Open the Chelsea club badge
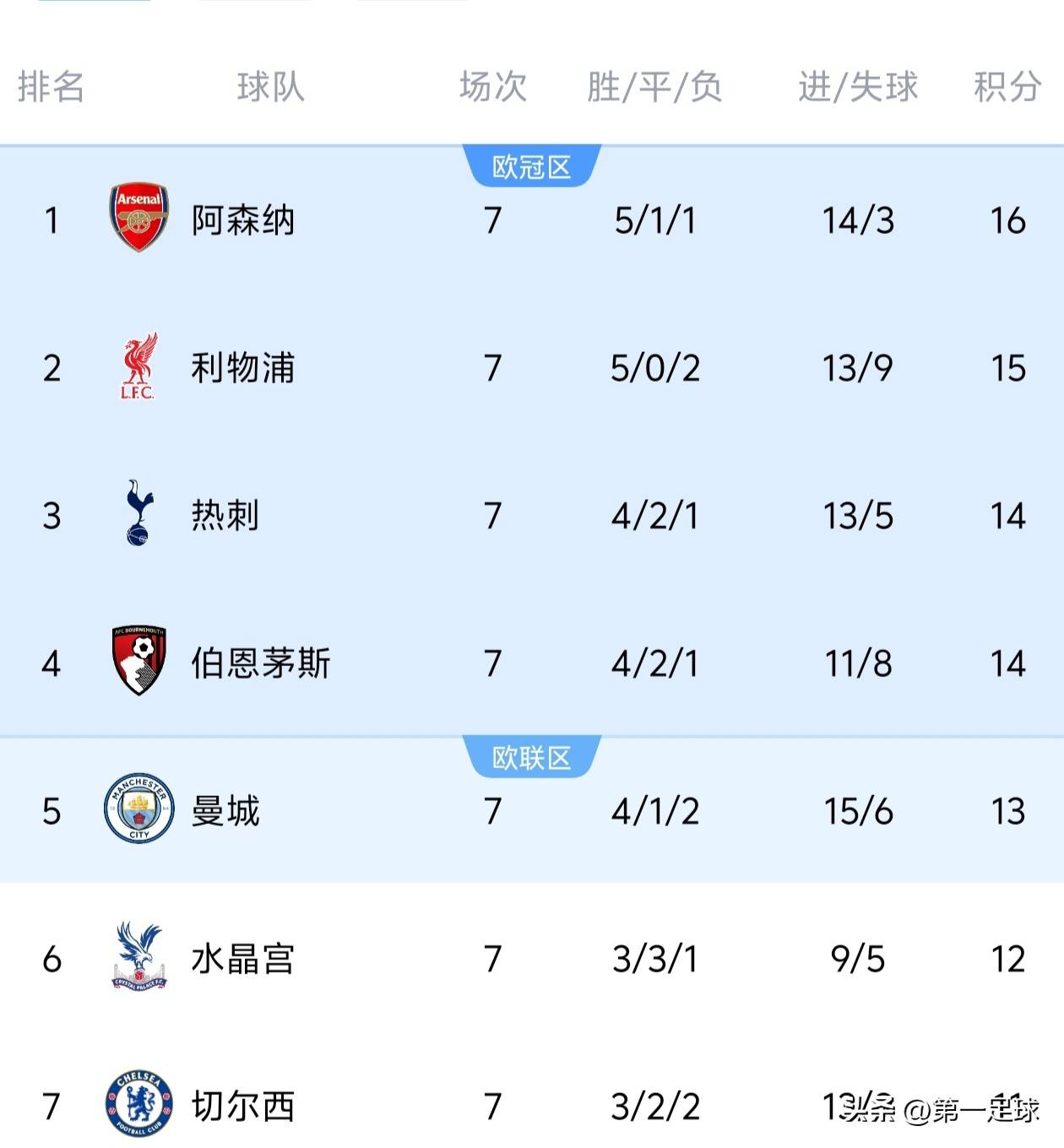 click(139, 1104)
